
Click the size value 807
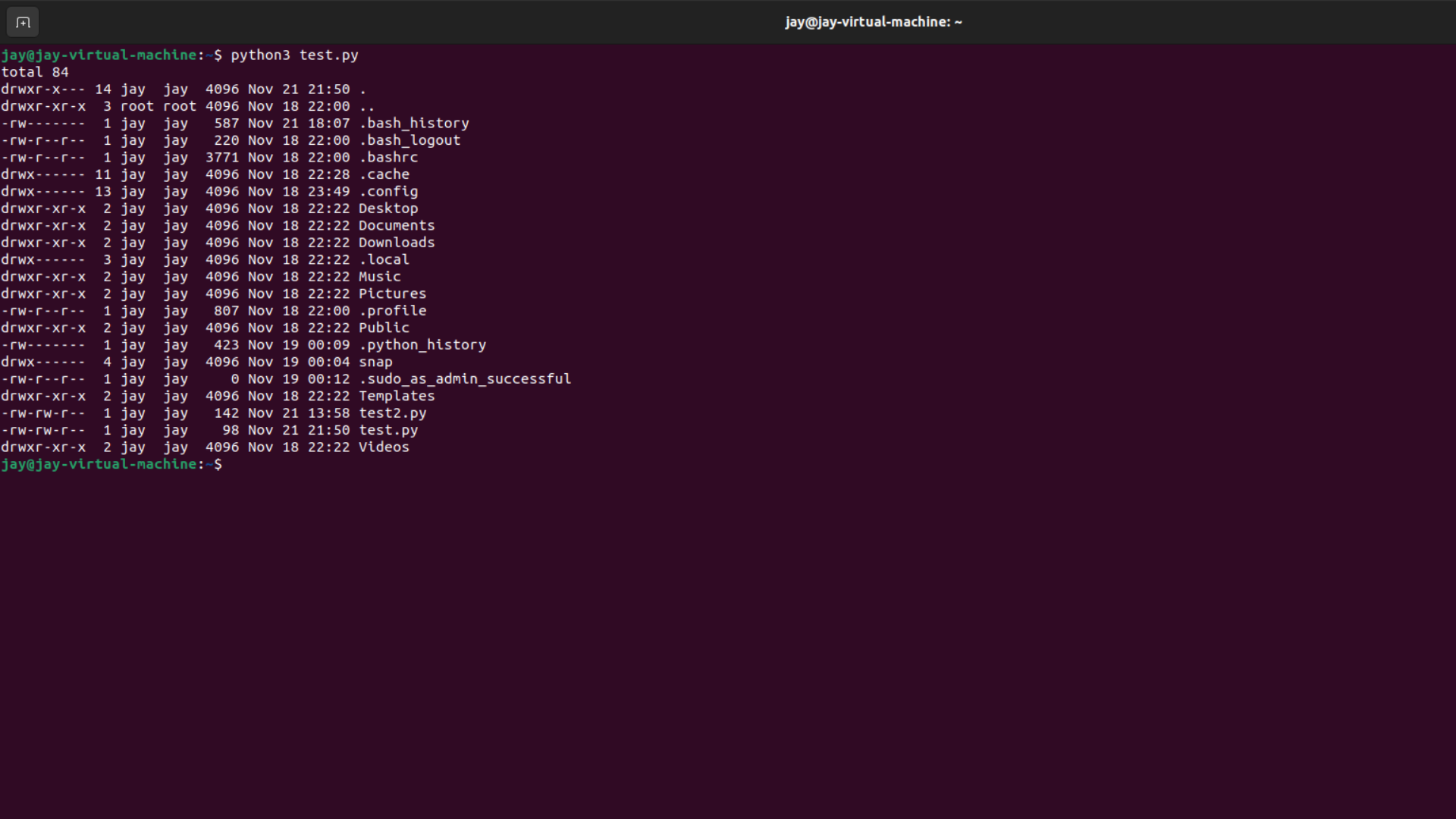226,311
